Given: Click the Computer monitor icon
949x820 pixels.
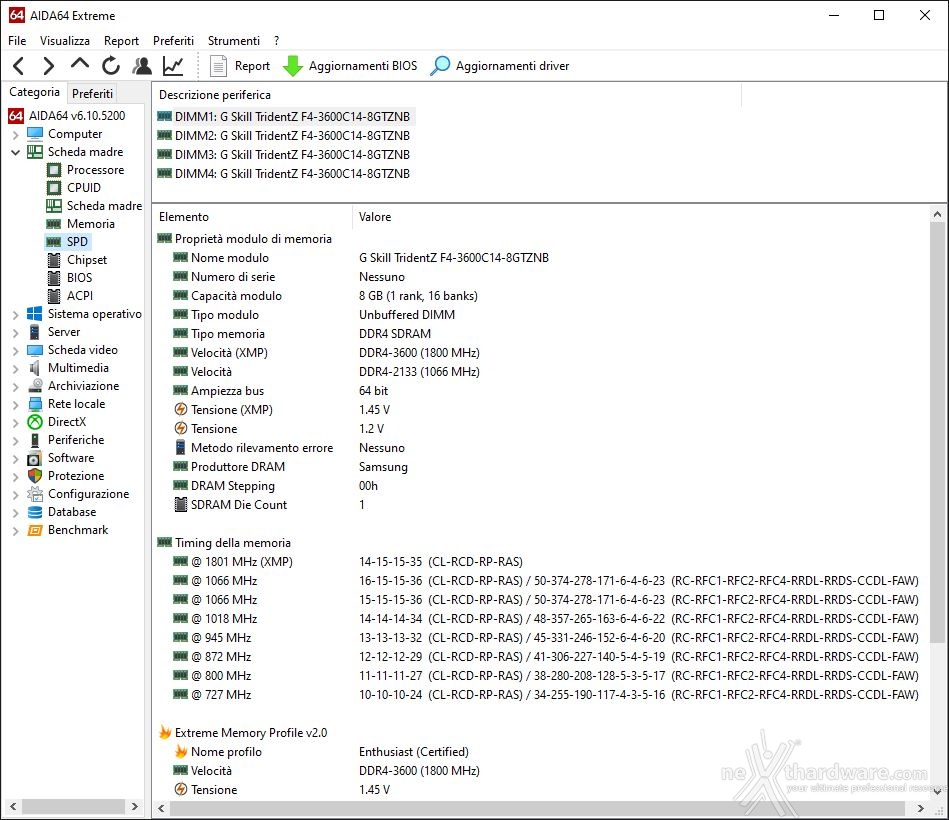Looking at the screenshot, I should [x=35, y=134].
